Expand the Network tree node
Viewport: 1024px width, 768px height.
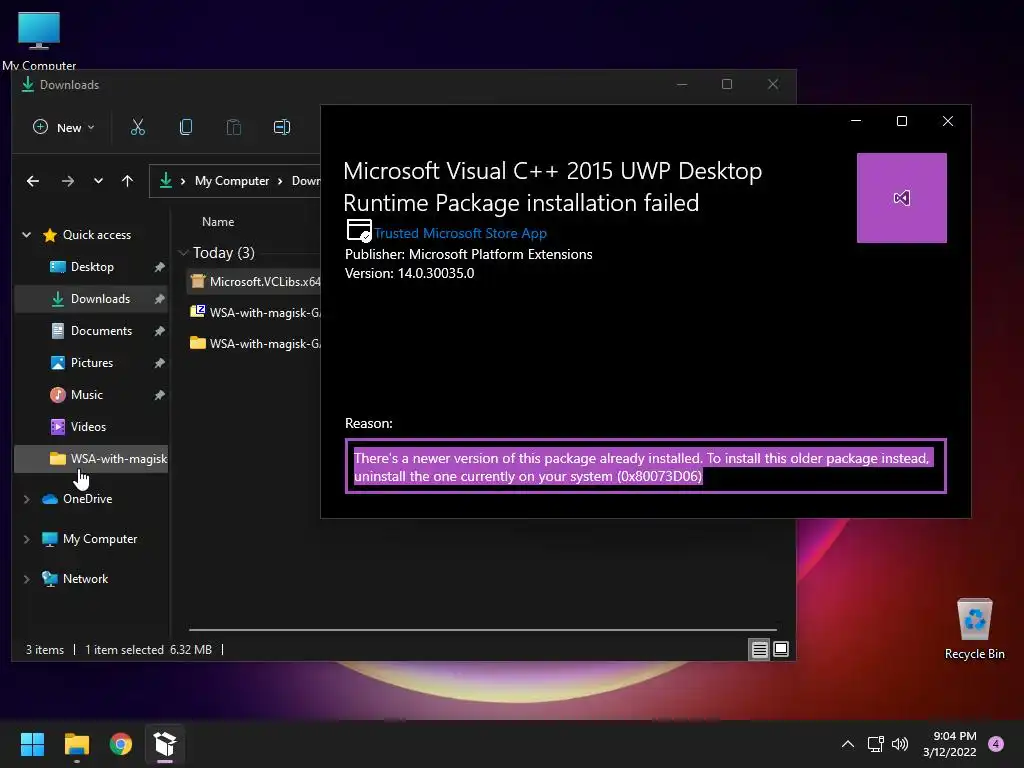coord(27,579)
